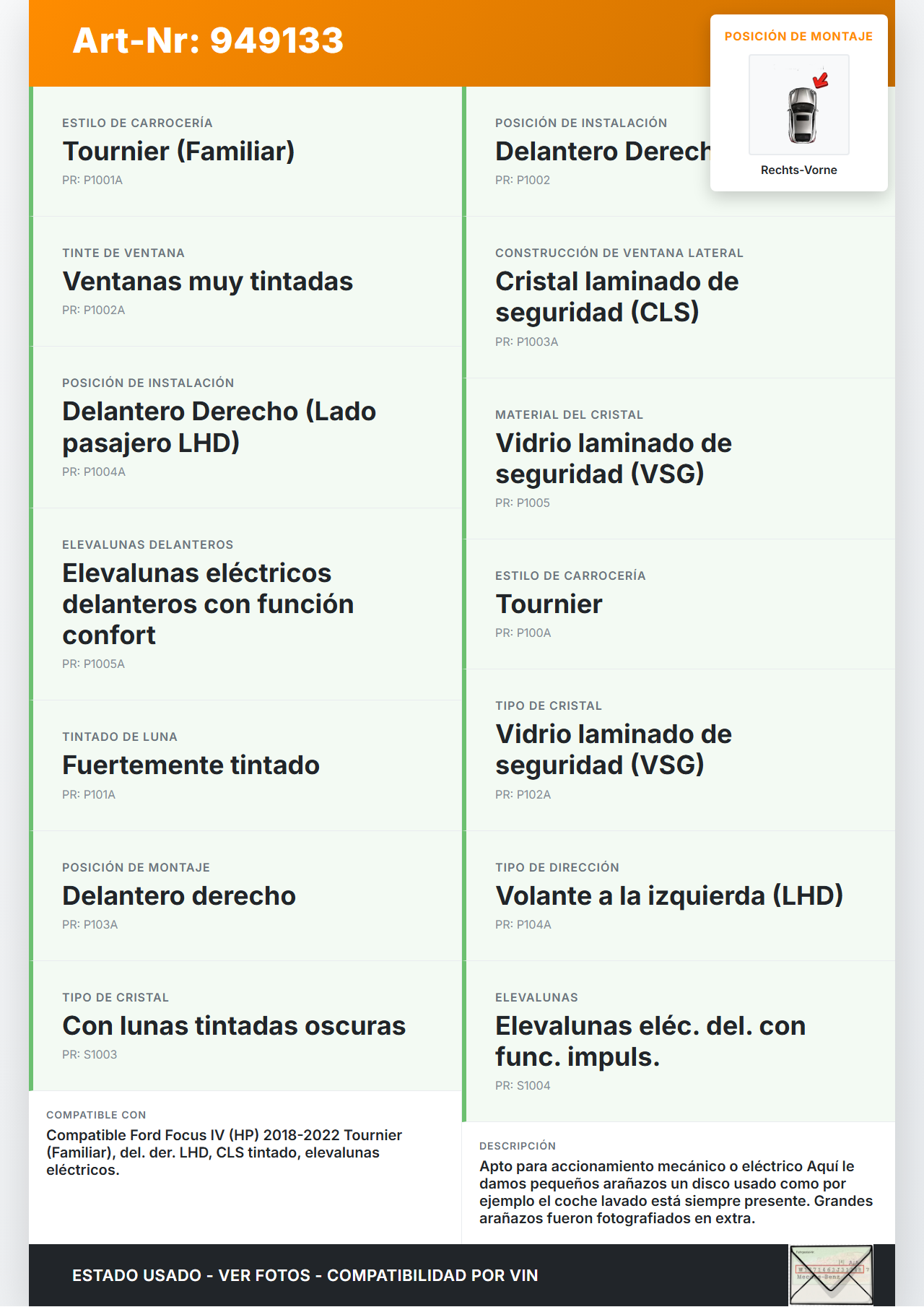924x1307 pixels.
Task: Click the orange Posición de Montaje card title
Action: pyautogui.click(x=798, y=37)
